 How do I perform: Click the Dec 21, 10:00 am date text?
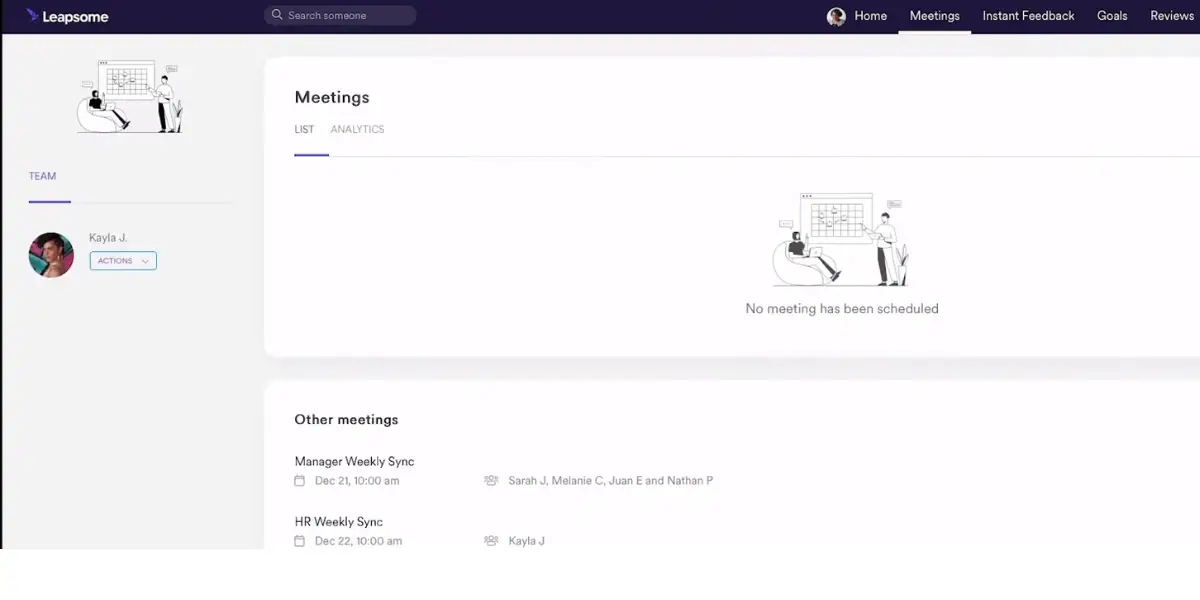pyautogui.click(x=357, y=481)
